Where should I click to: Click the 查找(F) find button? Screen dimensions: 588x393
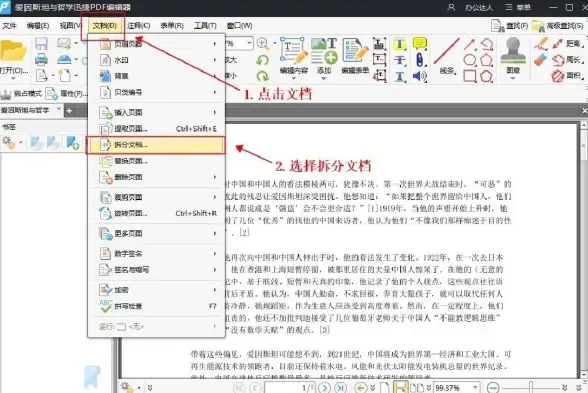(x=510, y=26)
